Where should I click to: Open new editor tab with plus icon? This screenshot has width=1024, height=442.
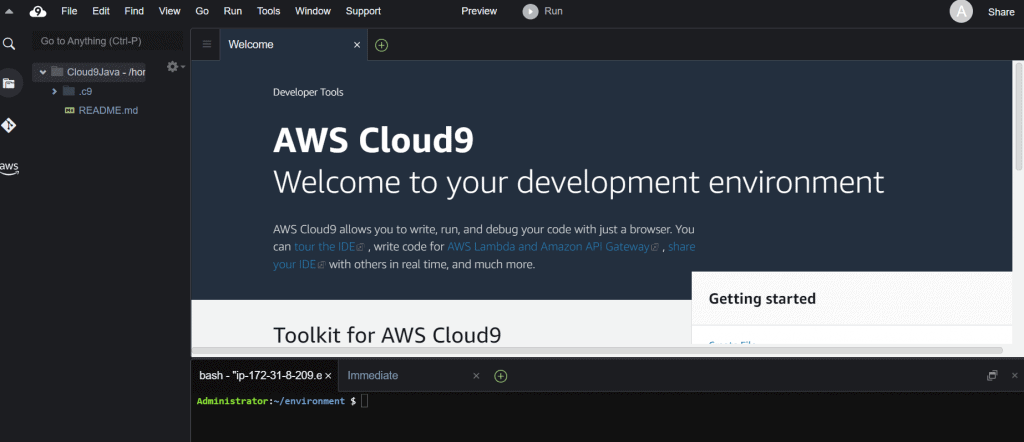[x=381, y=45]
